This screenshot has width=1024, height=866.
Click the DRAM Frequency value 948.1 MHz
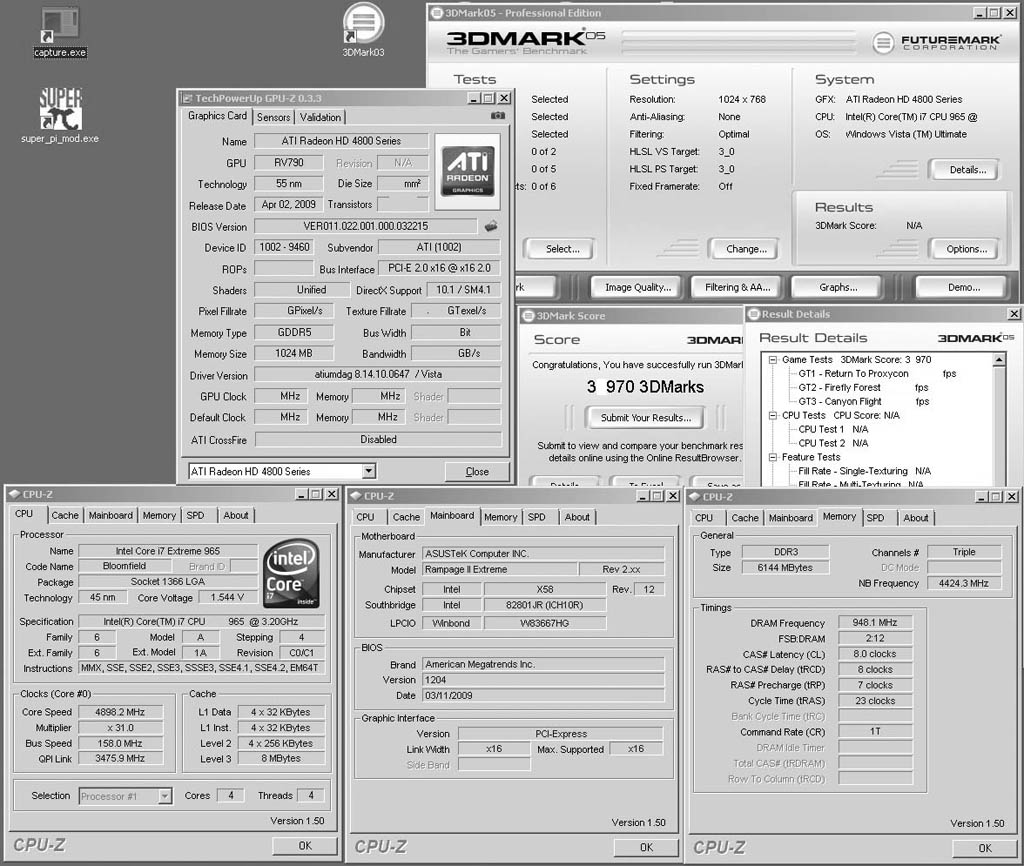click(874, 622)
